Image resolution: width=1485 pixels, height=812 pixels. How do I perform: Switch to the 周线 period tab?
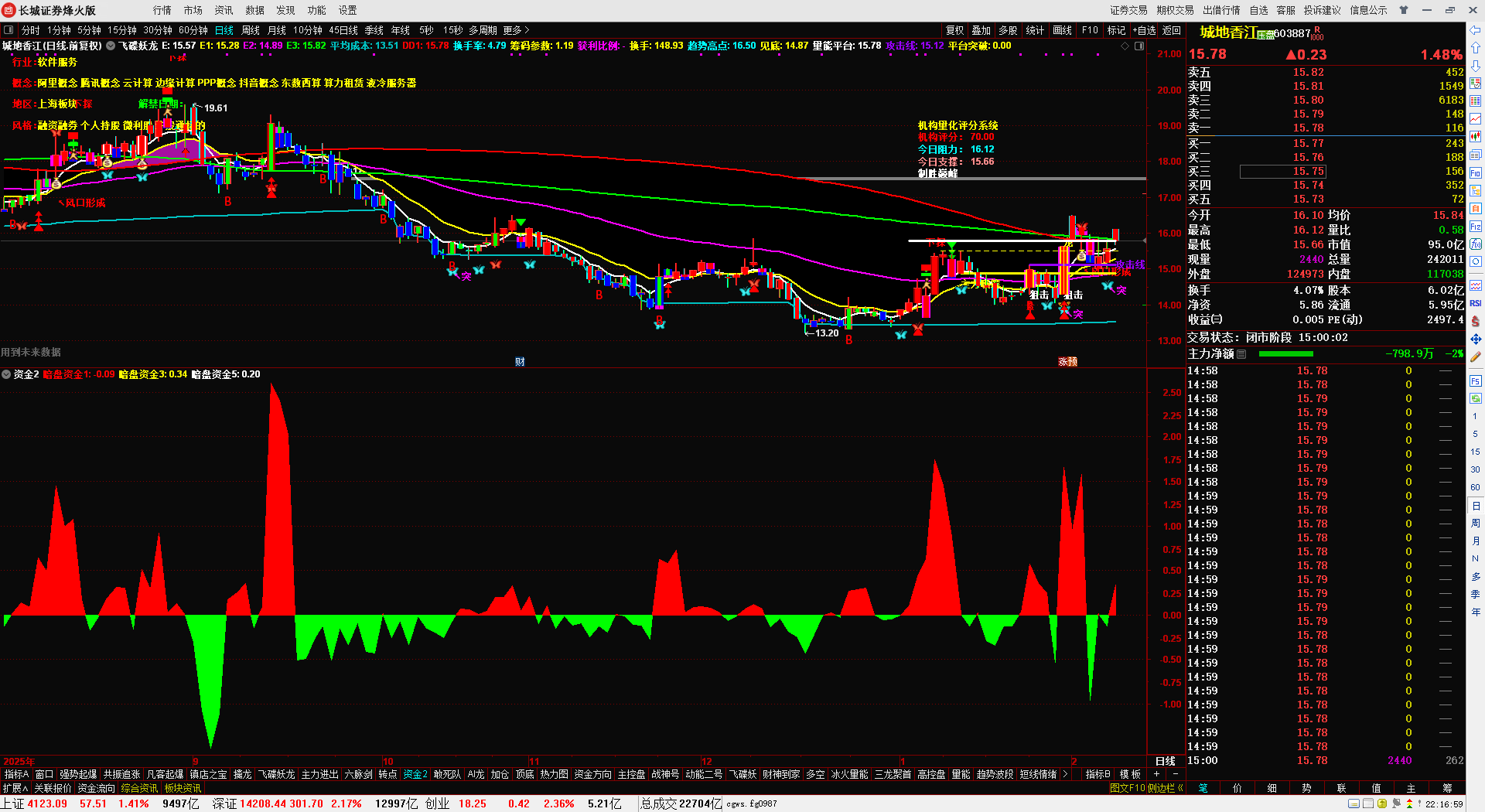251,30
